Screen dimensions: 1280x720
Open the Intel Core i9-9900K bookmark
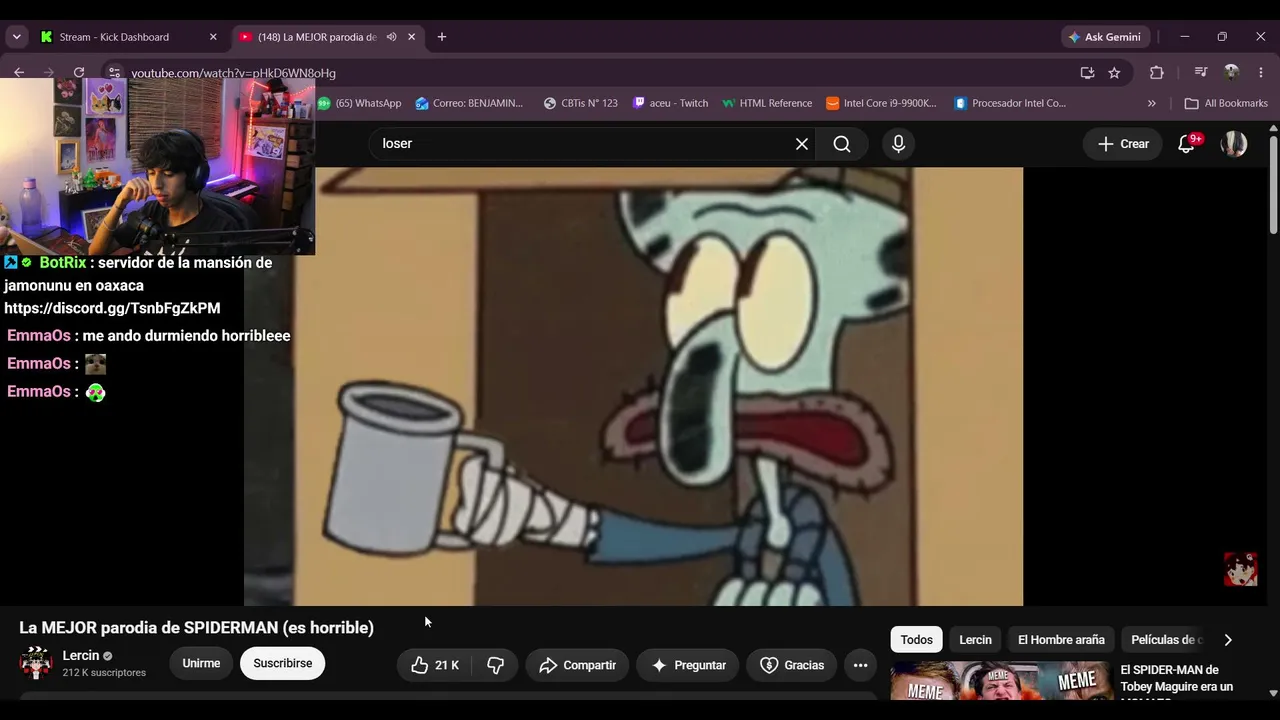click(881, 103)
